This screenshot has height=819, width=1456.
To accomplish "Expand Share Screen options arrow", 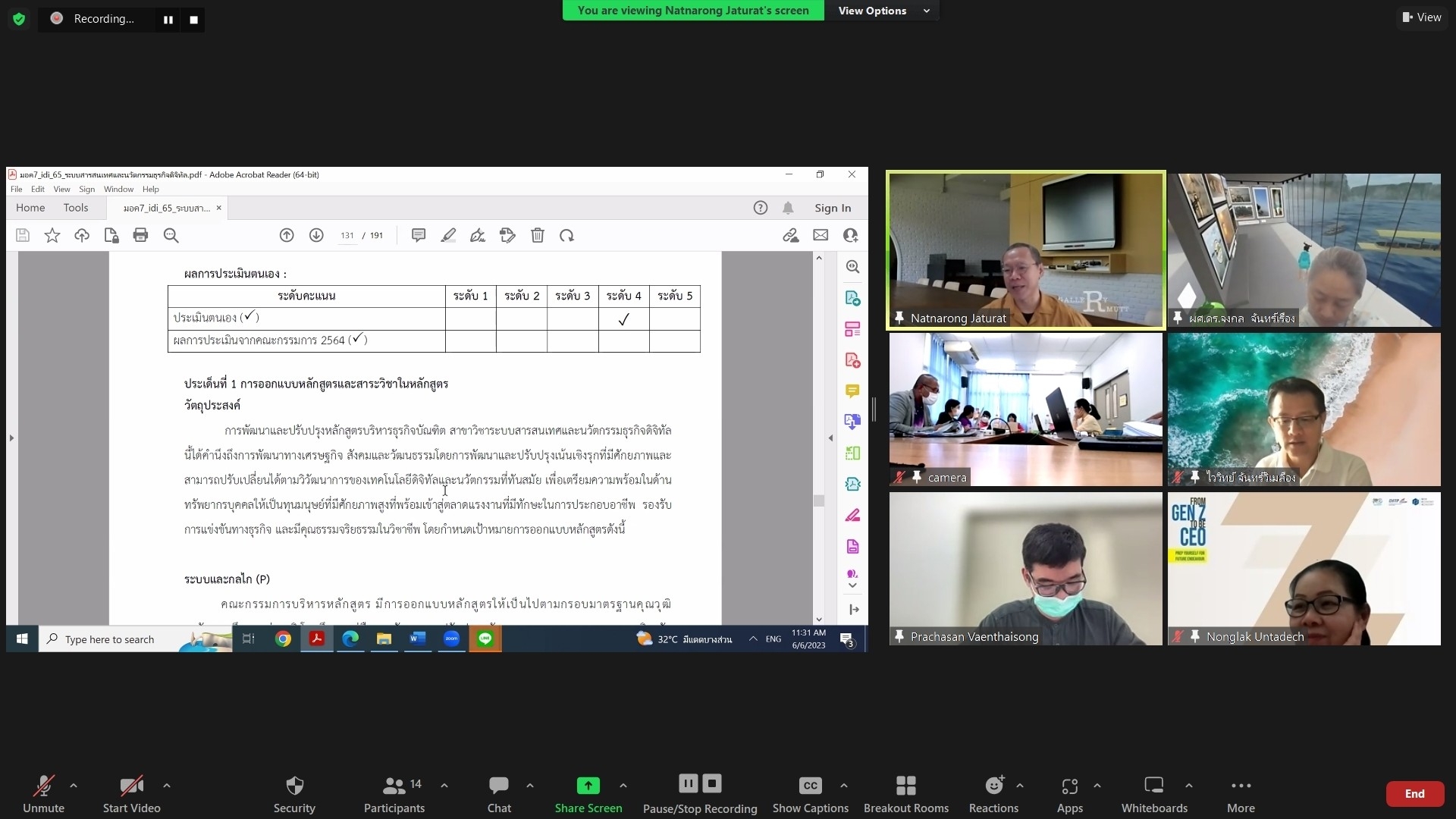I will pos(623,786).
